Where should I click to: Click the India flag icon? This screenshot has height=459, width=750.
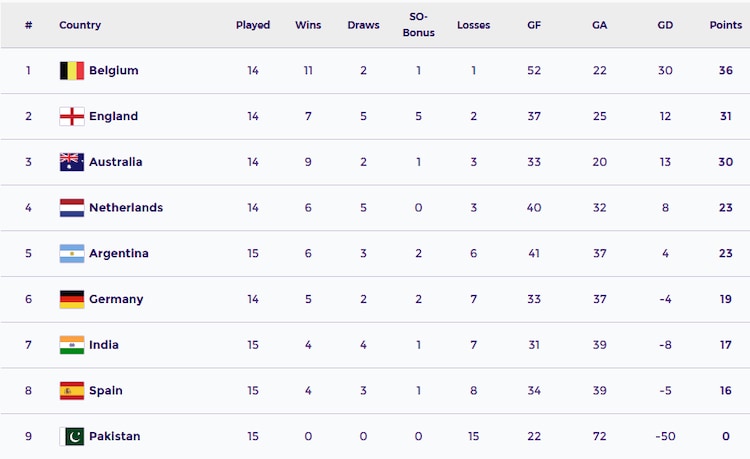(72, 345)
